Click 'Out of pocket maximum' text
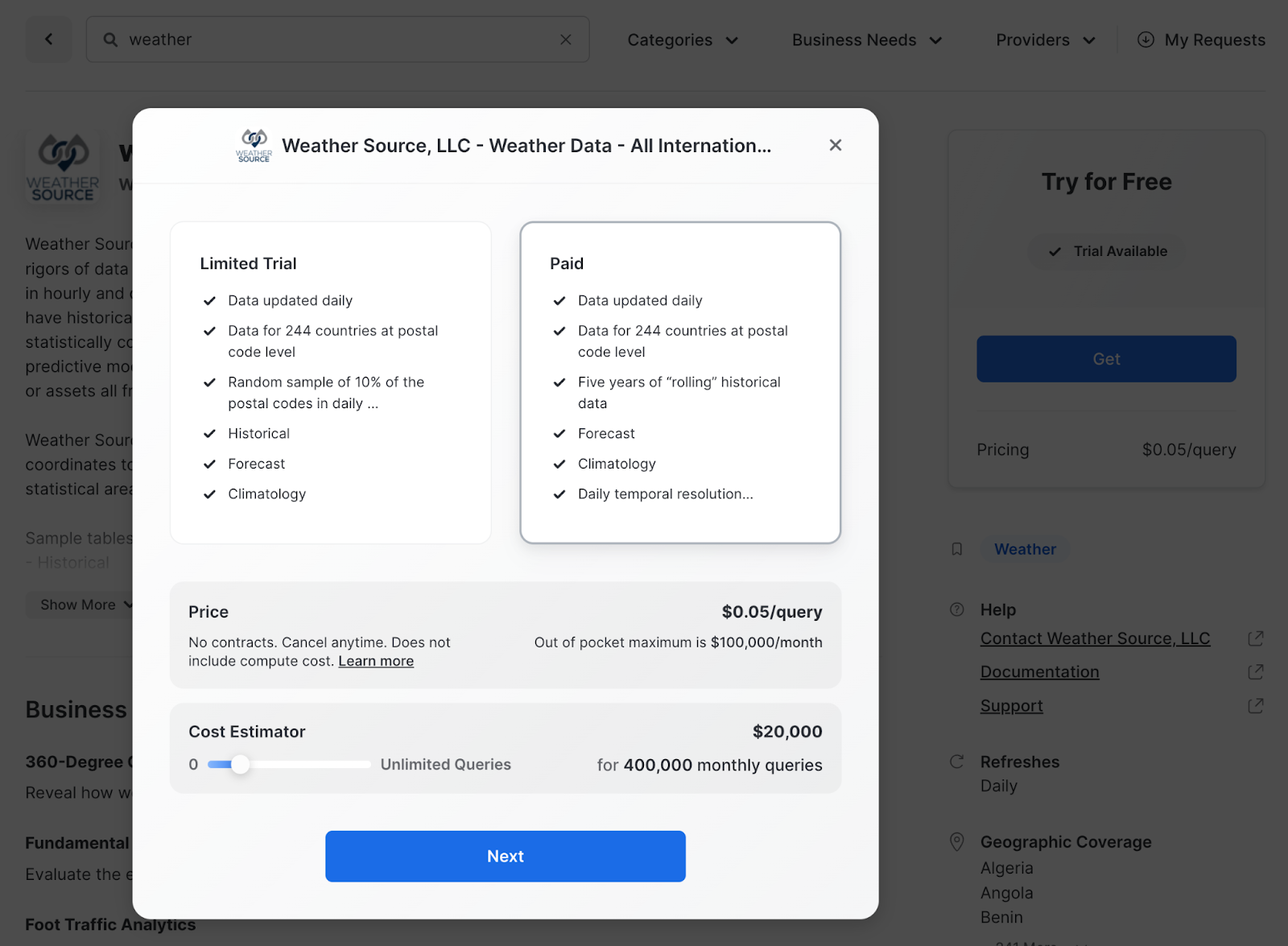The width and height of the screenshot is (1288, 946). [x=679, y=642]
